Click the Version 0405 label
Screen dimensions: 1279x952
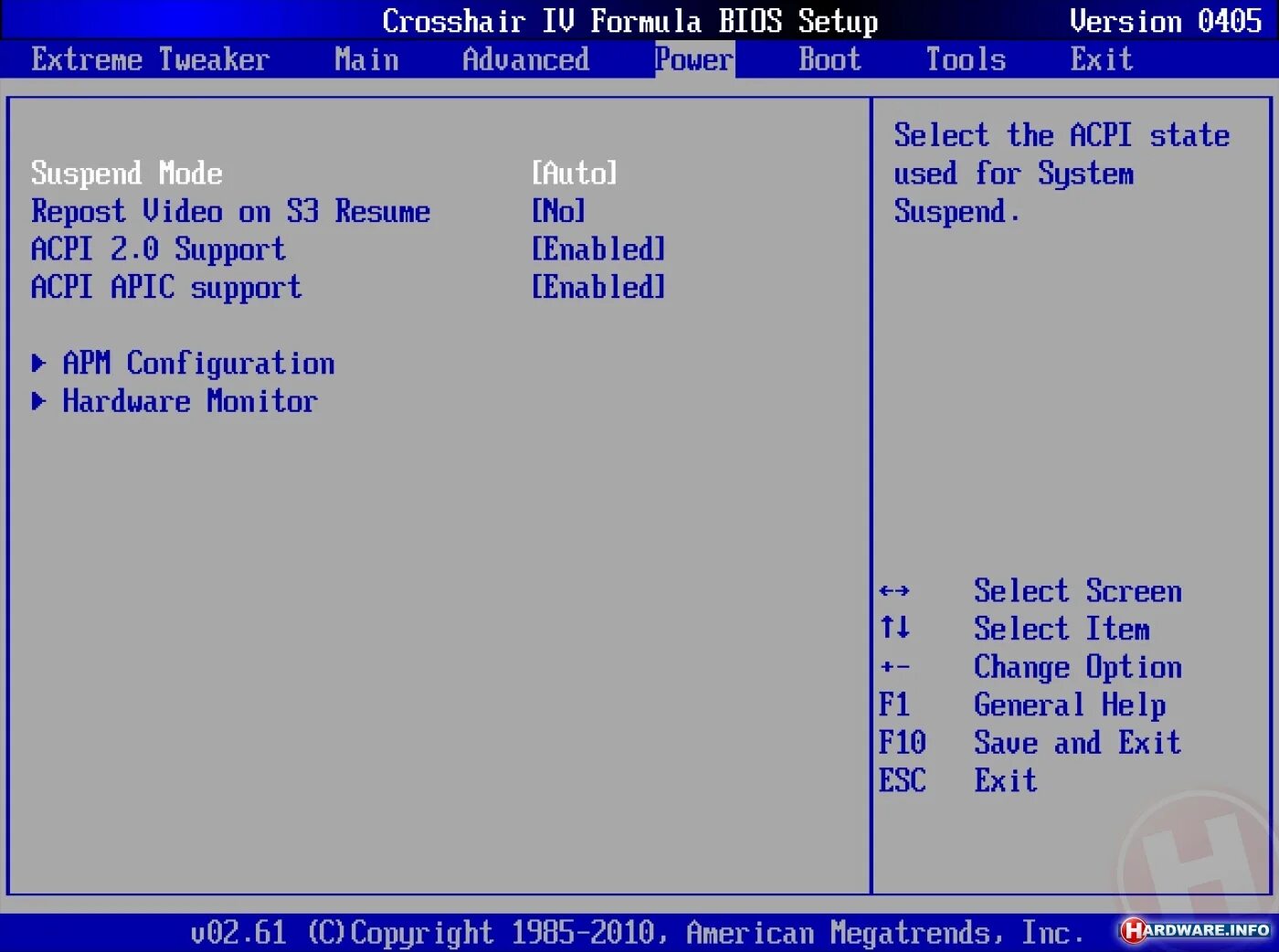(x=1166, y=21)
